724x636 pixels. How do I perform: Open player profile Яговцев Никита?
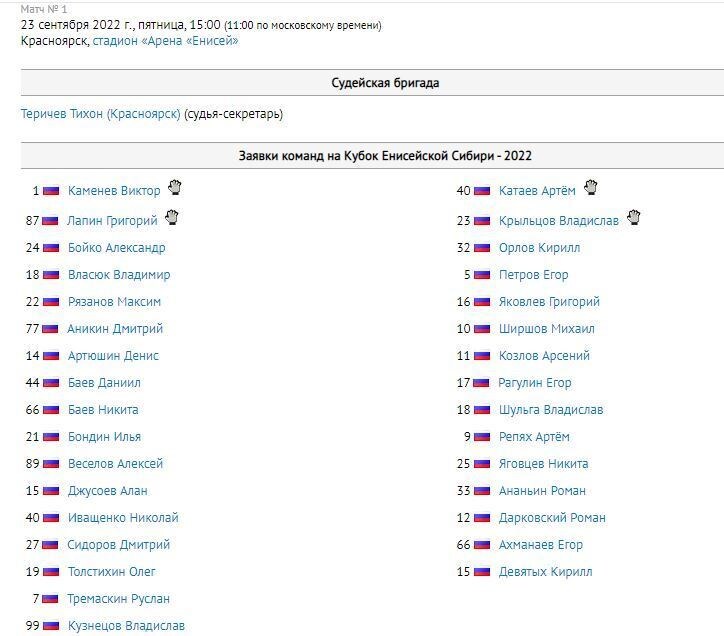543,464
